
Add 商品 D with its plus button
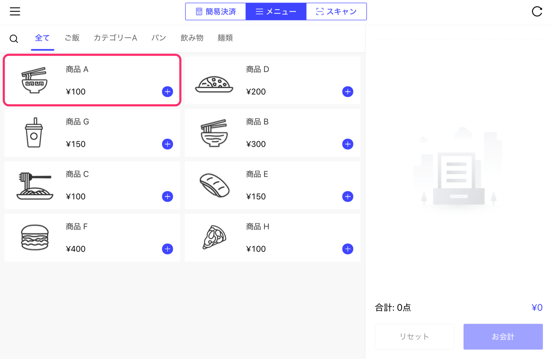[347, 92]
